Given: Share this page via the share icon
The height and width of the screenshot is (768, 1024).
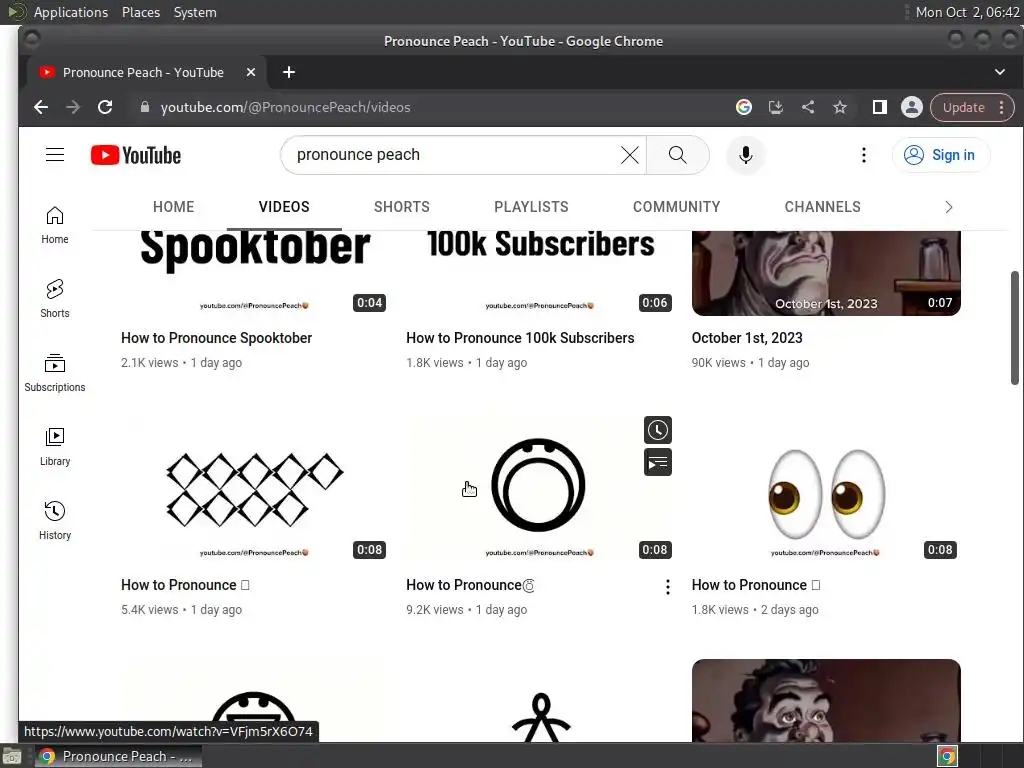Looking at the screenshot, I should [808, 107].
